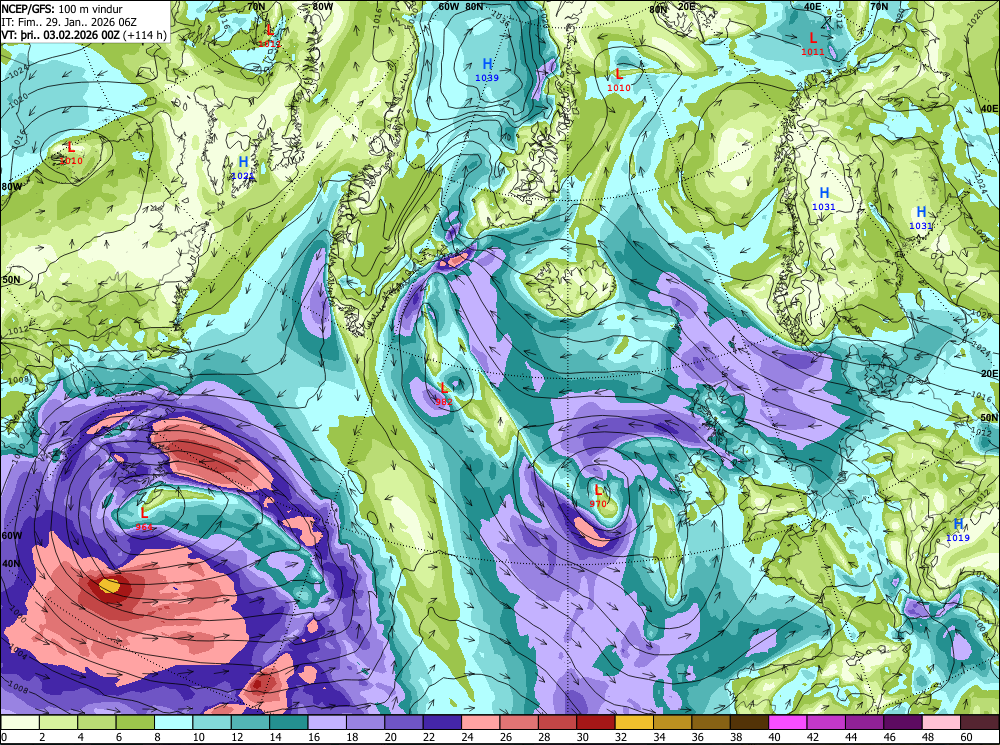Select the 26–28 coral red legend swatch
The height and width of the screenshot is (745, 1000).
pyautogui.click(x=519, y=722)
